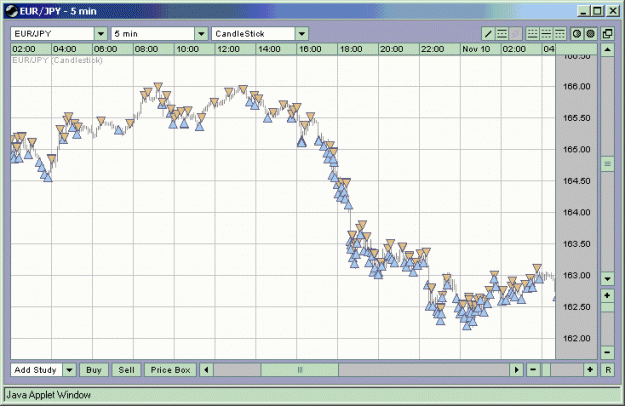The image size is (625, 406).
Task: Click the 163.00 price axis label
Action: (x=577, y=275)
